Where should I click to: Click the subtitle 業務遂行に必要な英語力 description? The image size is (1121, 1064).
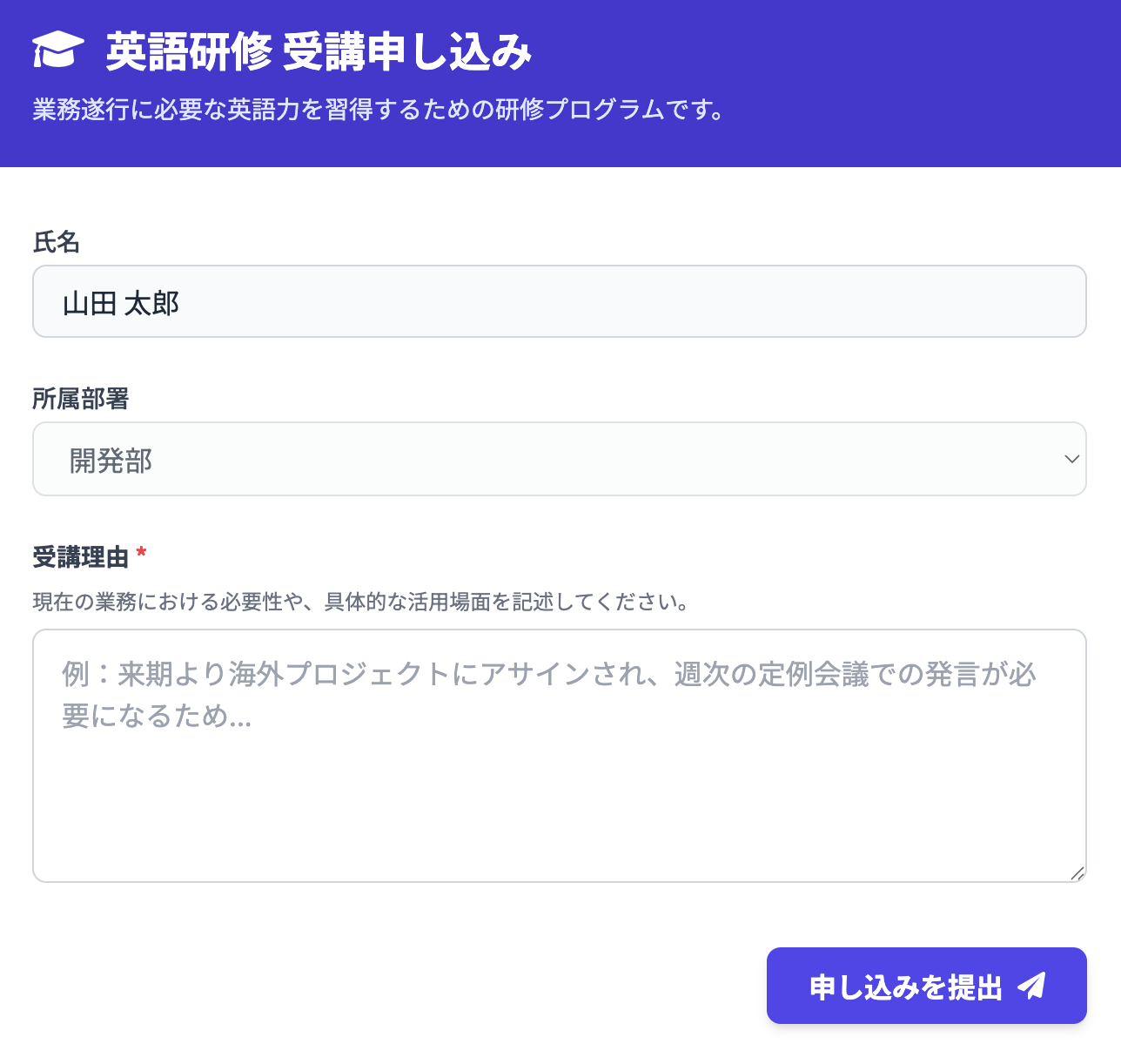[379, 110]
